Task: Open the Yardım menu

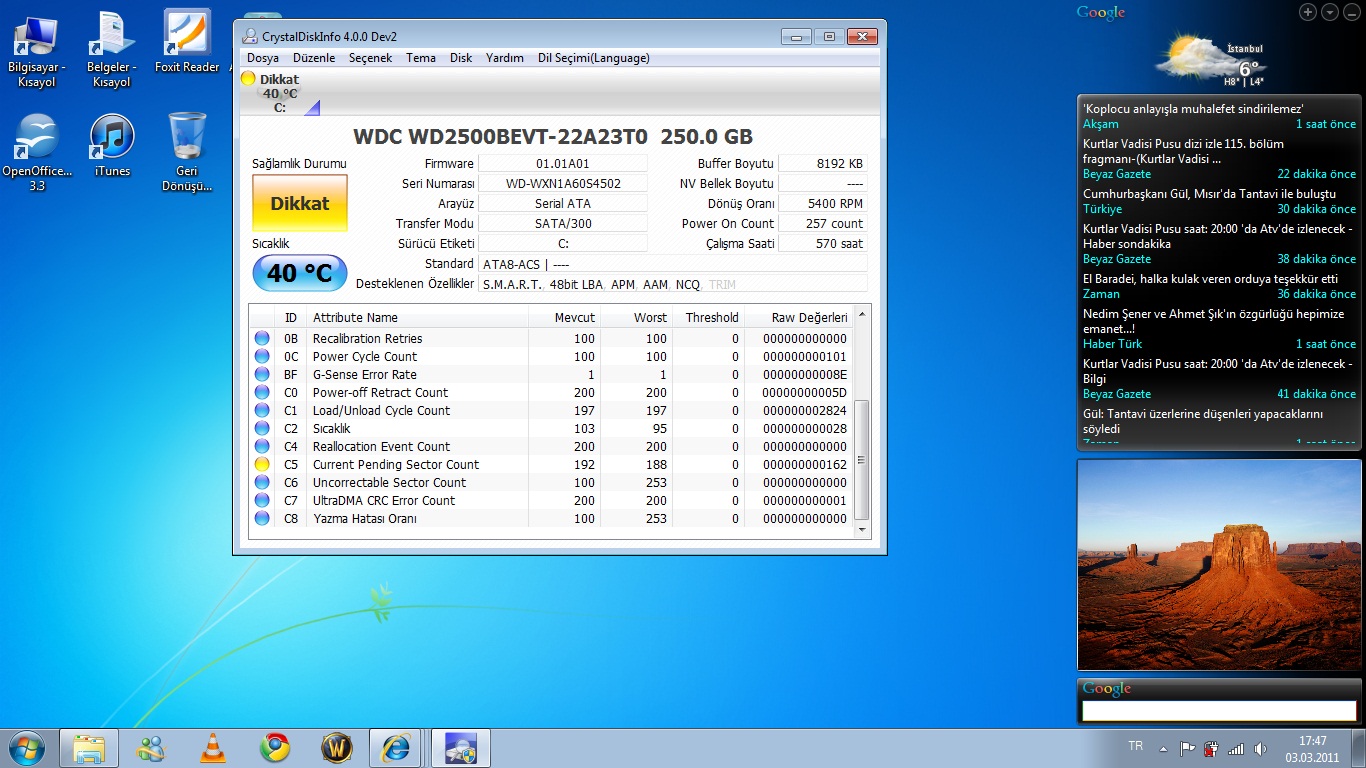Action: point(505,58)
